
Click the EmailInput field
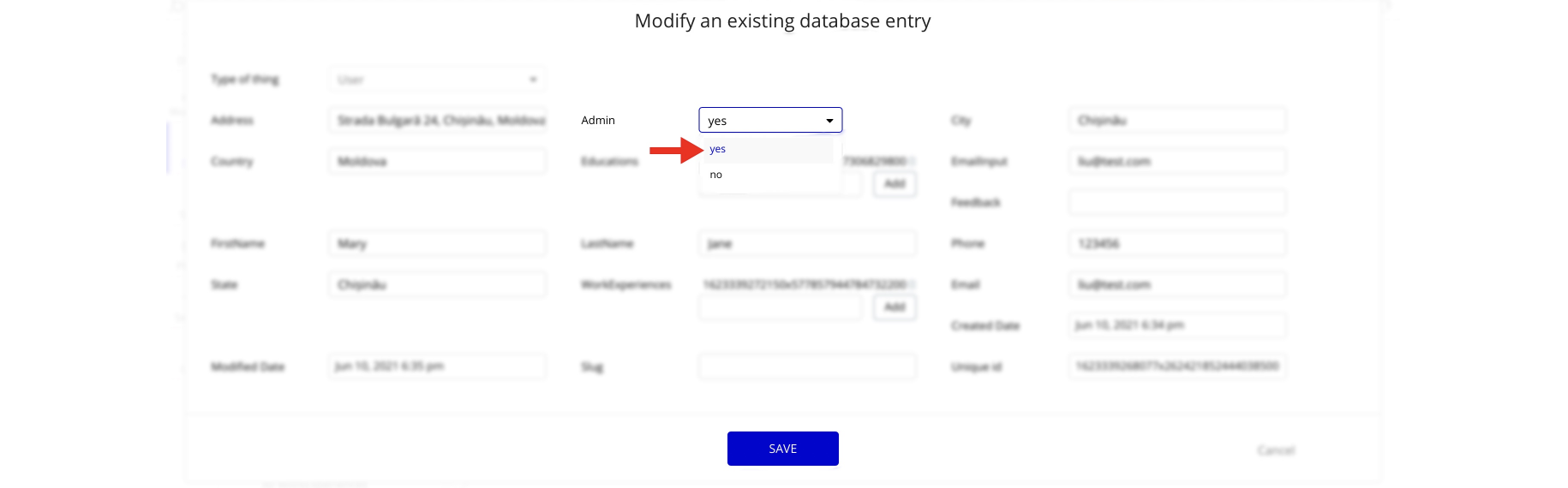(1176, 162)
